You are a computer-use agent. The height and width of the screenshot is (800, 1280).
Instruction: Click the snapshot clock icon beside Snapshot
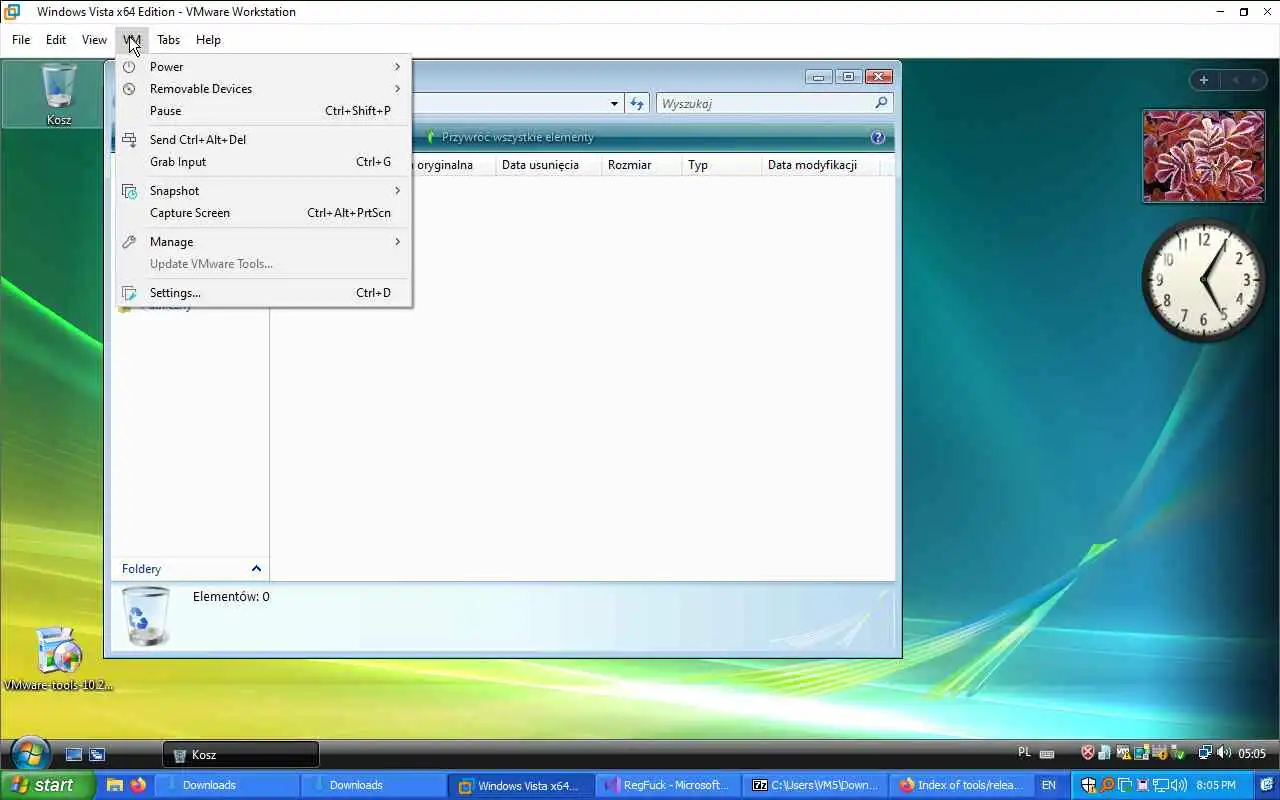click(x=129, y=191)
